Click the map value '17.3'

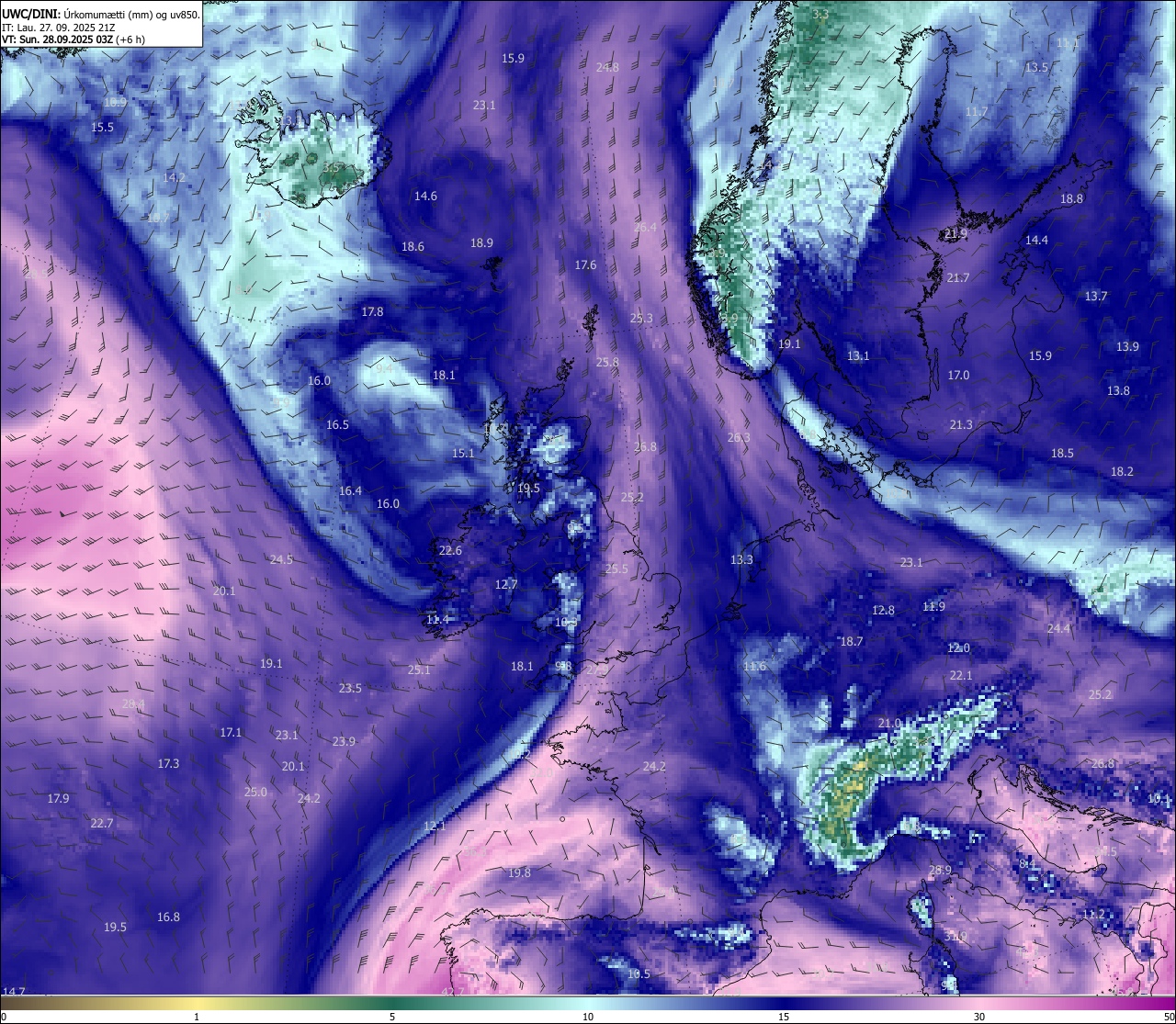168,764
